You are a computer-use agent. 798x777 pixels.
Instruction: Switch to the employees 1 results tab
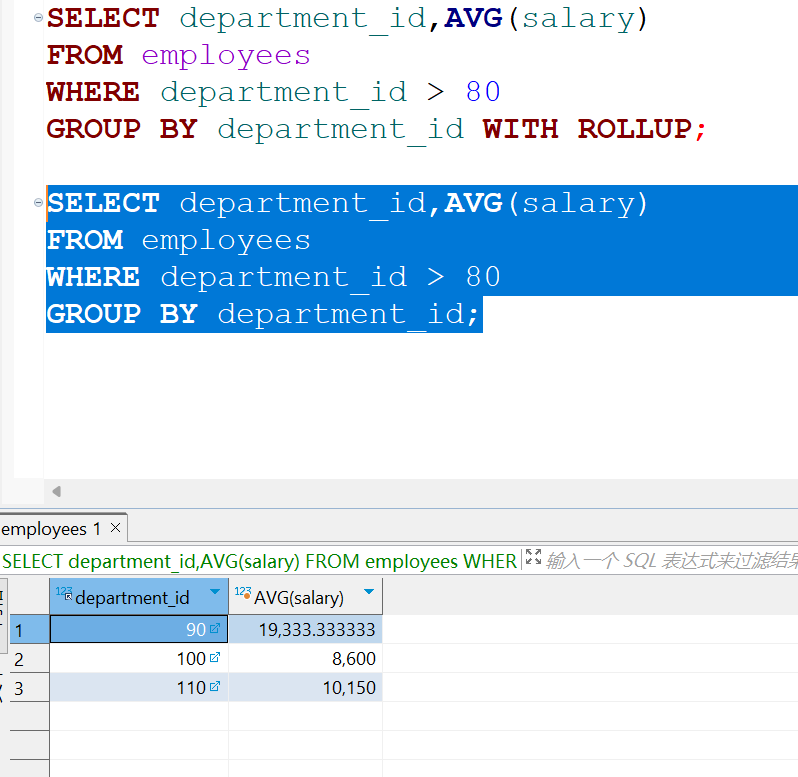(x=52, y=528)
